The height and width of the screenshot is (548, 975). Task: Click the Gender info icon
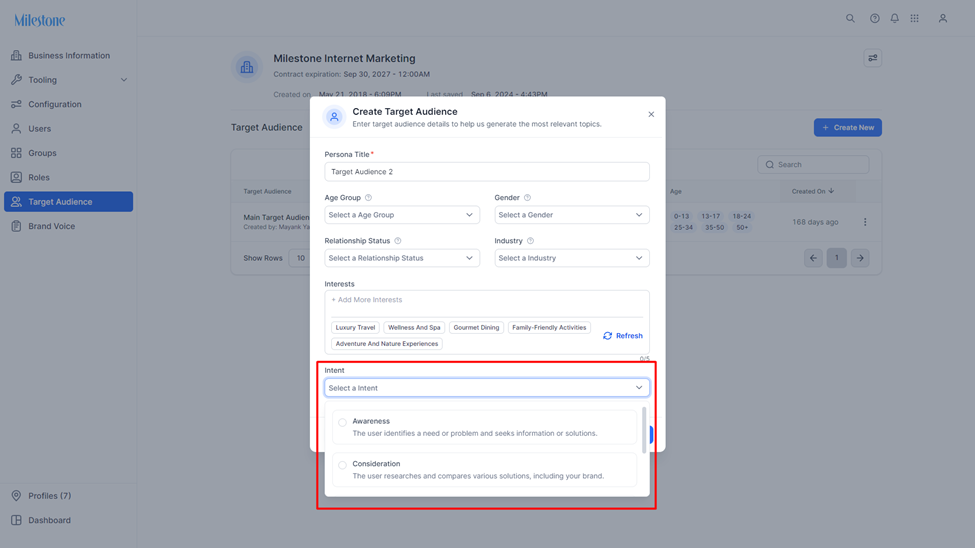(527, 198)
